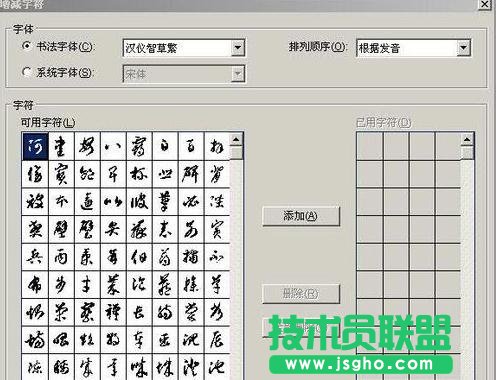
Task: Select the cursive character 八 in available characters
Action: (113, 146)
